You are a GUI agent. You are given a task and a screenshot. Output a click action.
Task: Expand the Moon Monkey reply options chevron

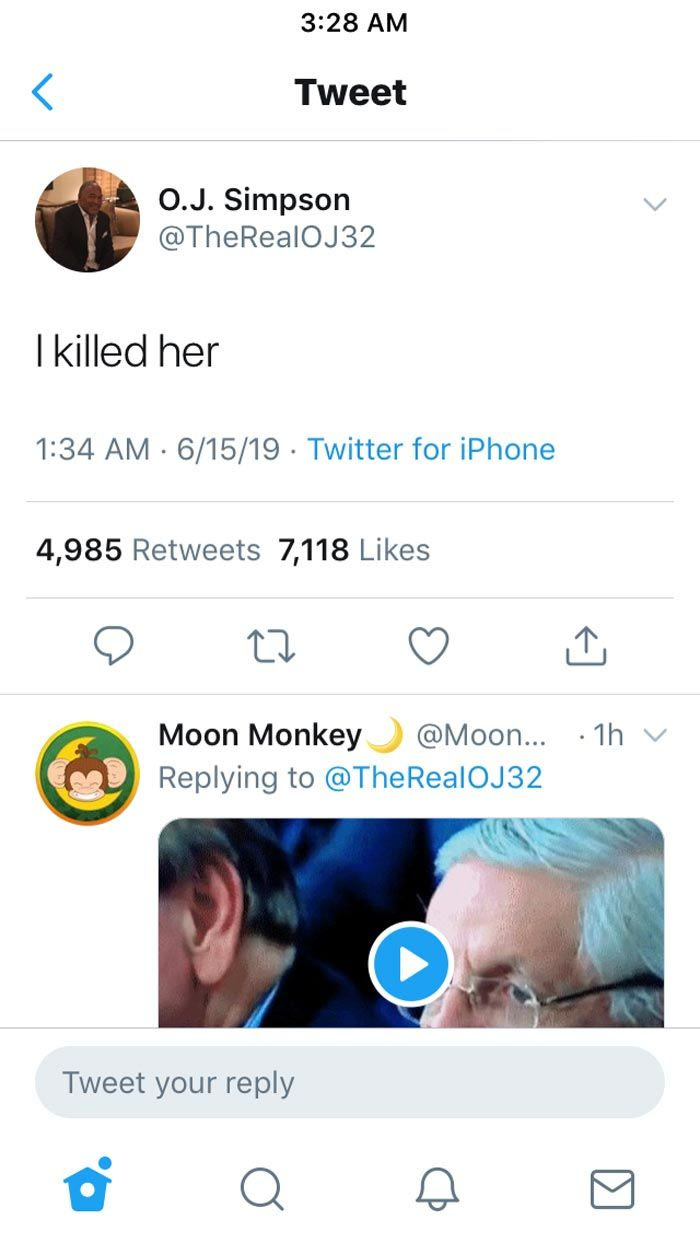(654, 736)
